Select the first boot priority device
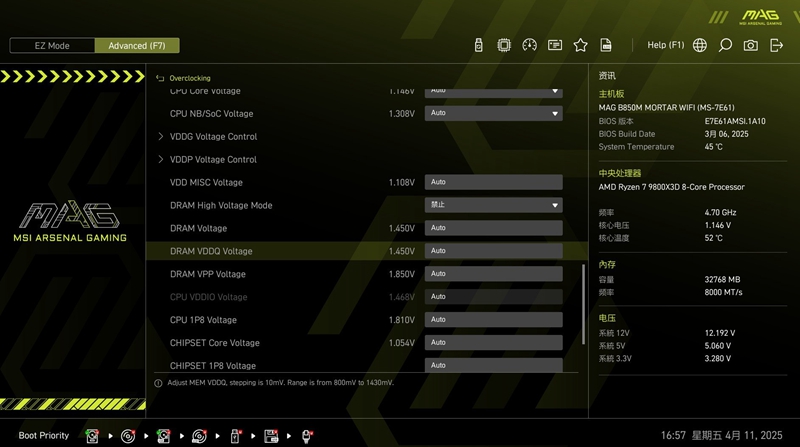 [92, 436]
